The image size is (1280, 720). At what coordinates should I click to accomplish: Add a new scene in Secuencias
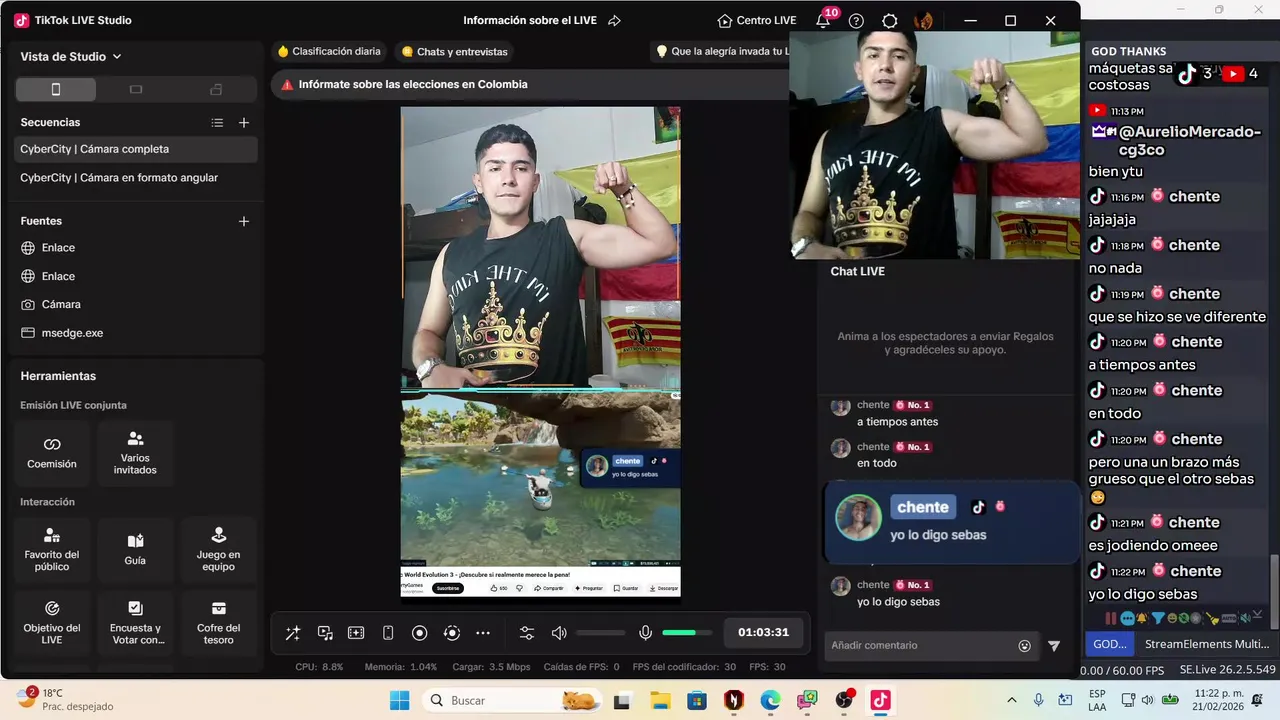tap(244, 123)
